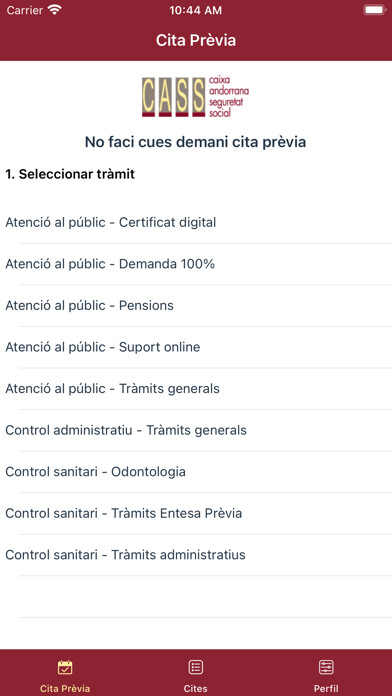Switch to the Perfil tab label
This screenshot has height=696, width=392.
[x=326, y=688]
